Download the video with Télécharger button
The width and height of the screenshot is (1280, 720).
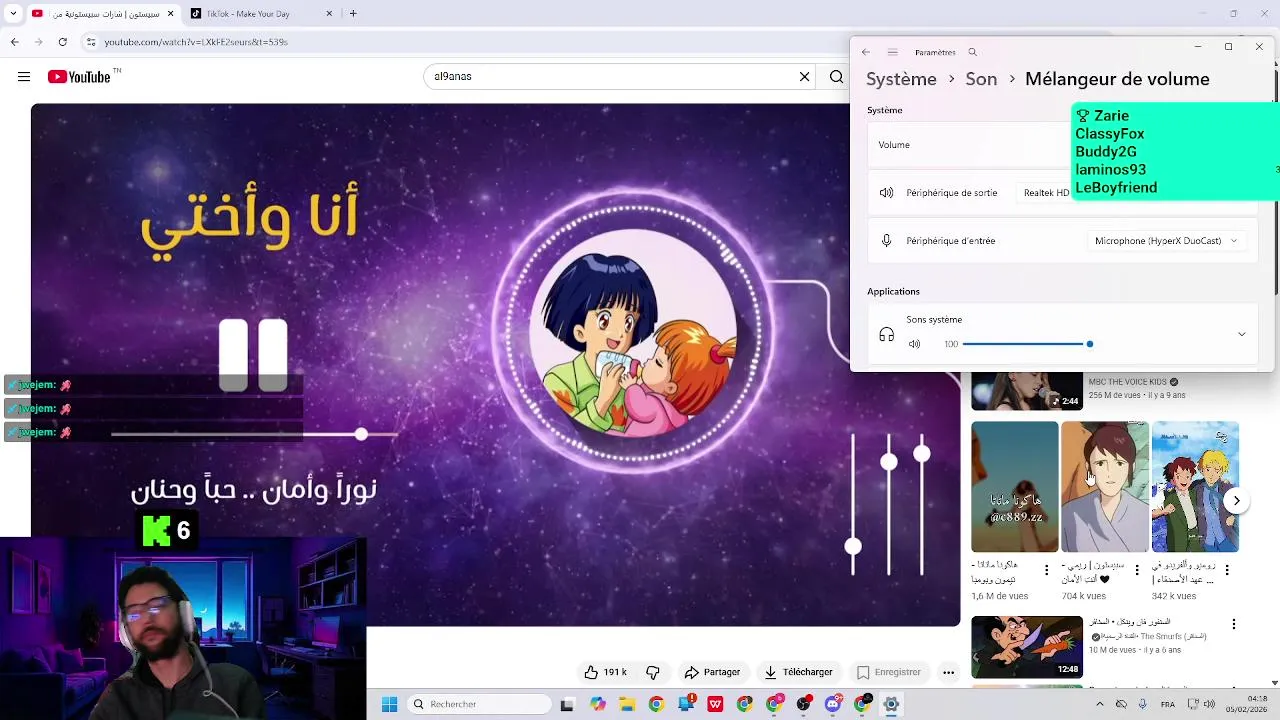click(x=798, y=672)
